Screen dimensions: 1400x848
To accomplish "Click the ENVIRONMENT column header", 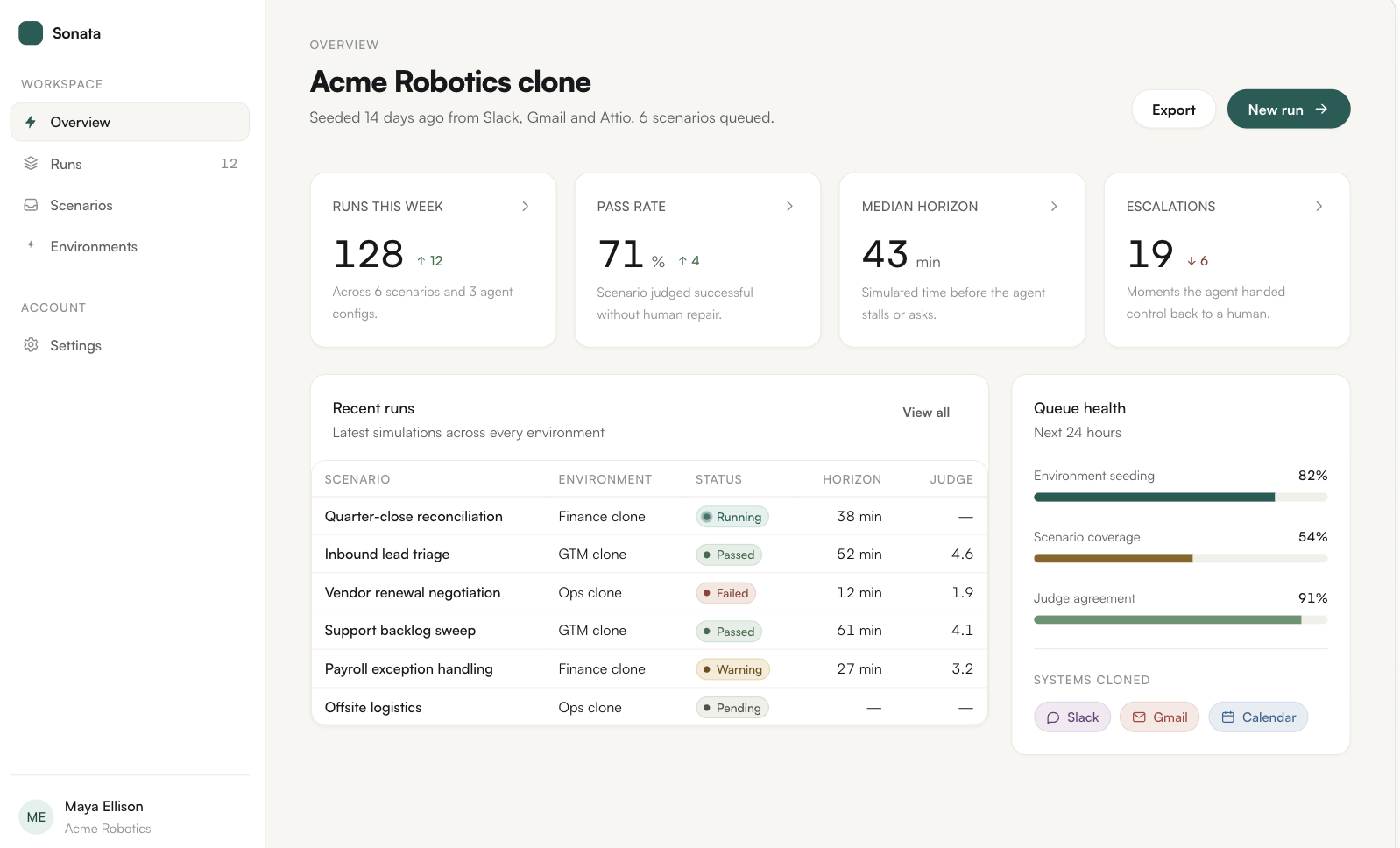I will [605, 479].
